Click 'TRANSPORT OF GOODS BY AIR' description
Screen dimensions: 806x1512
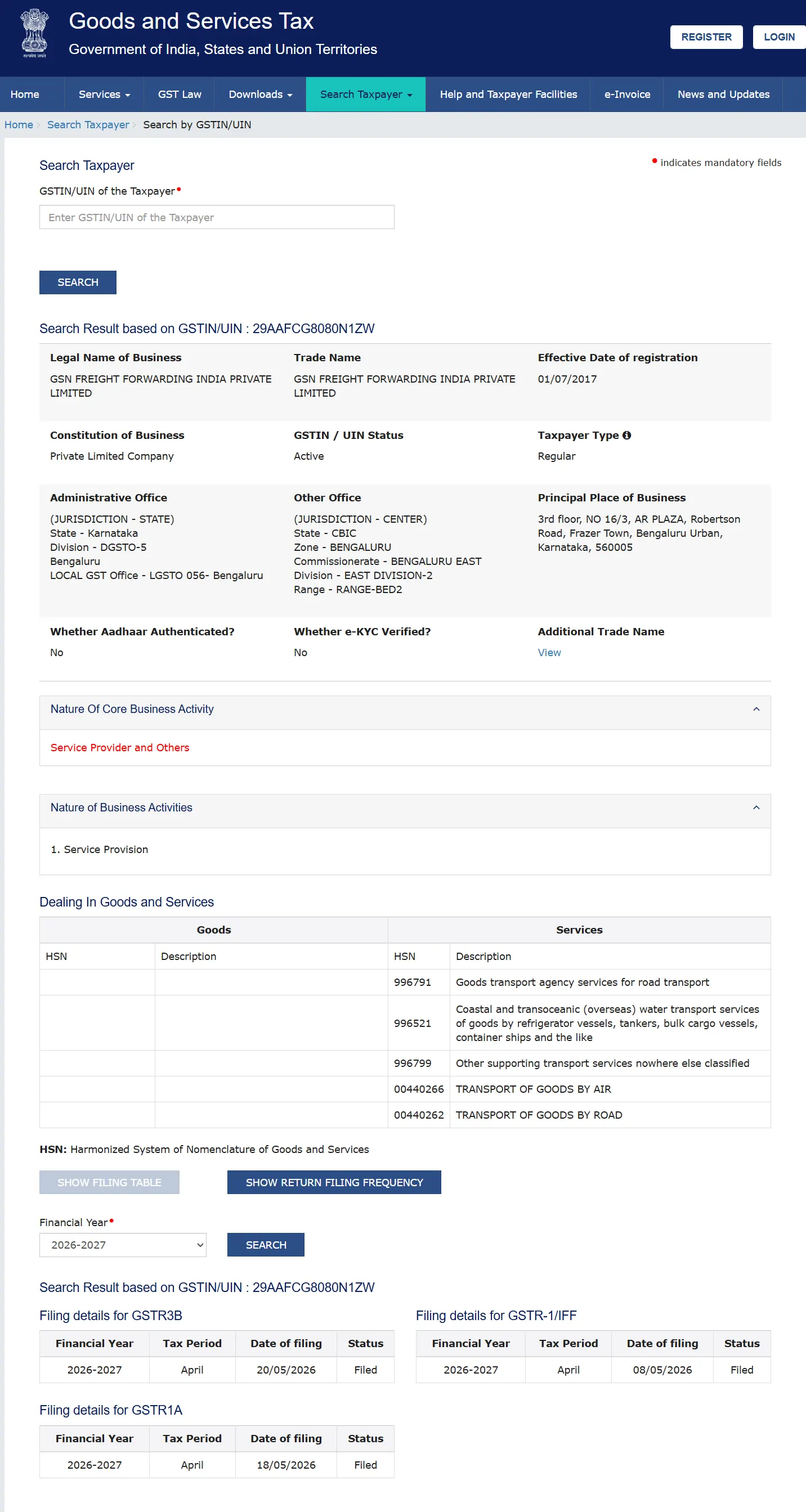pos(533,1089)
